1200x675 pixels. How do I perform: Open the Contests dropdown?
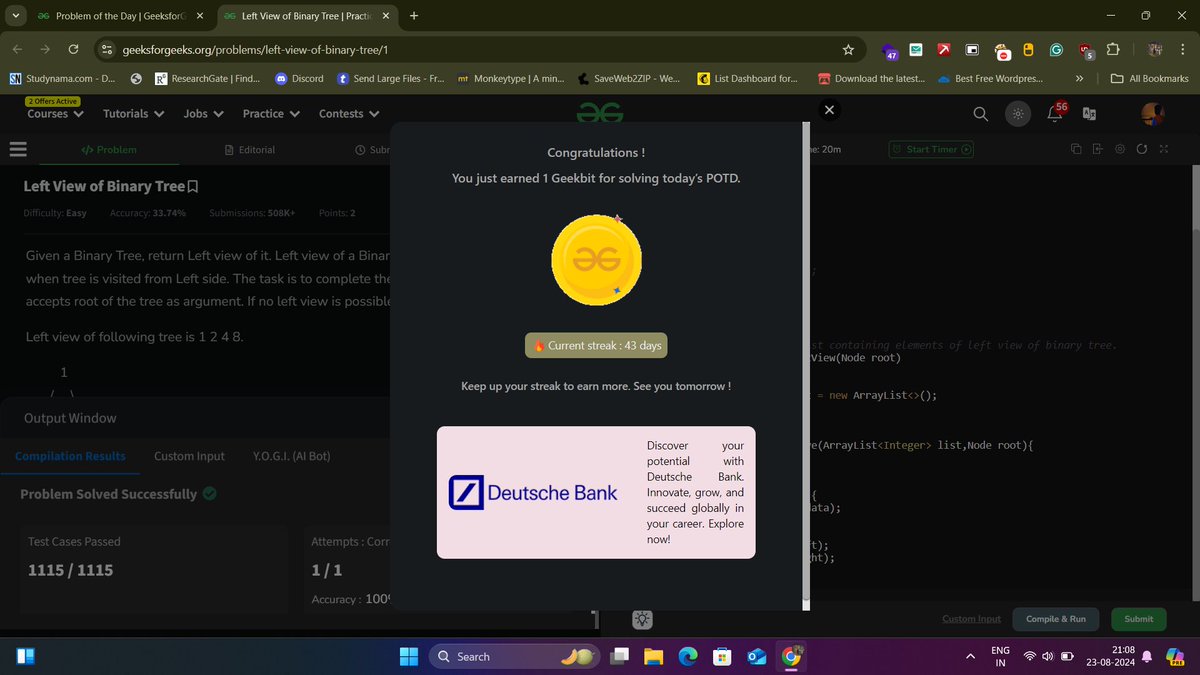(349, 114)
